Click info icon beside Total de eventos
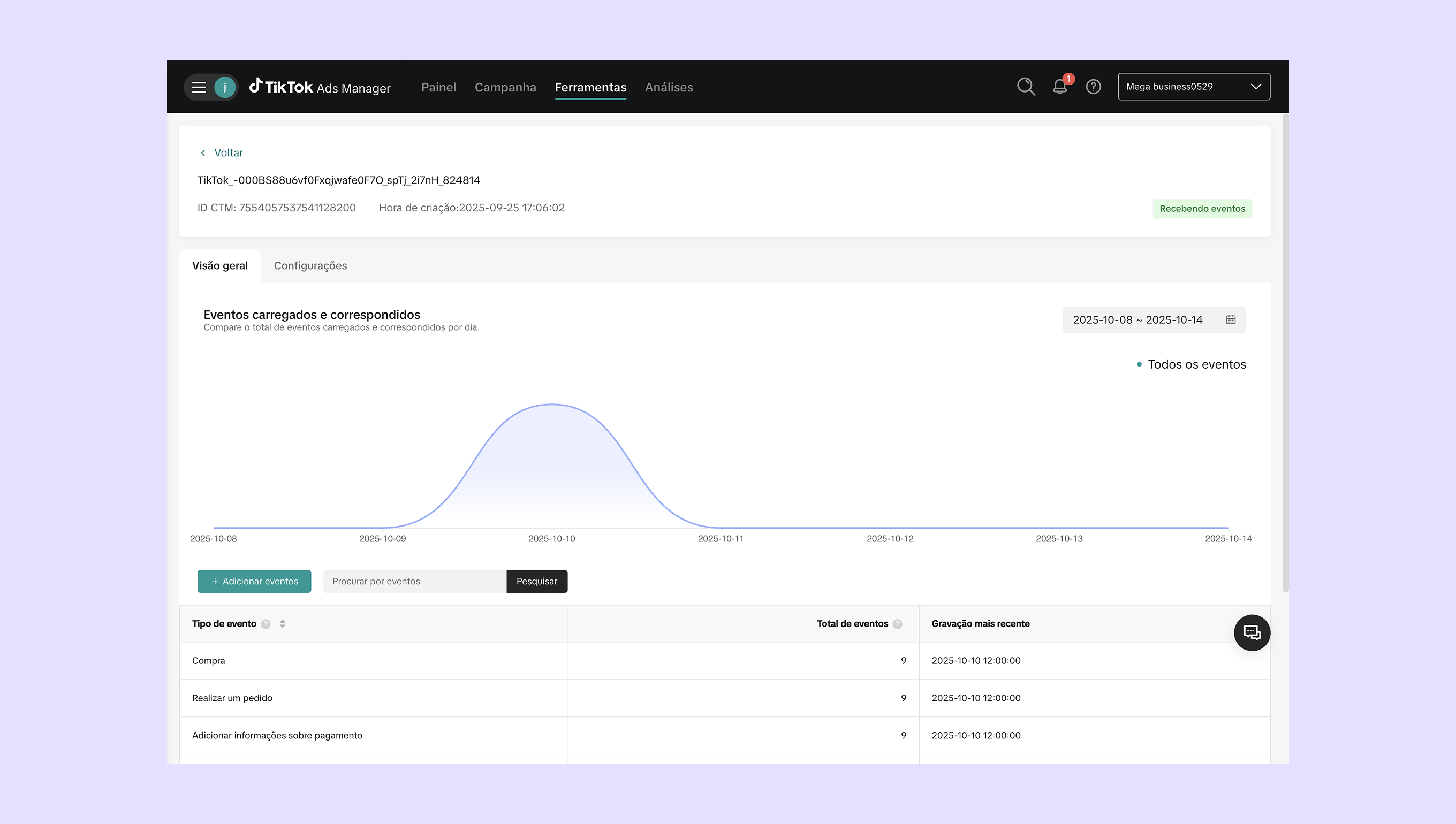 [897, 624]
